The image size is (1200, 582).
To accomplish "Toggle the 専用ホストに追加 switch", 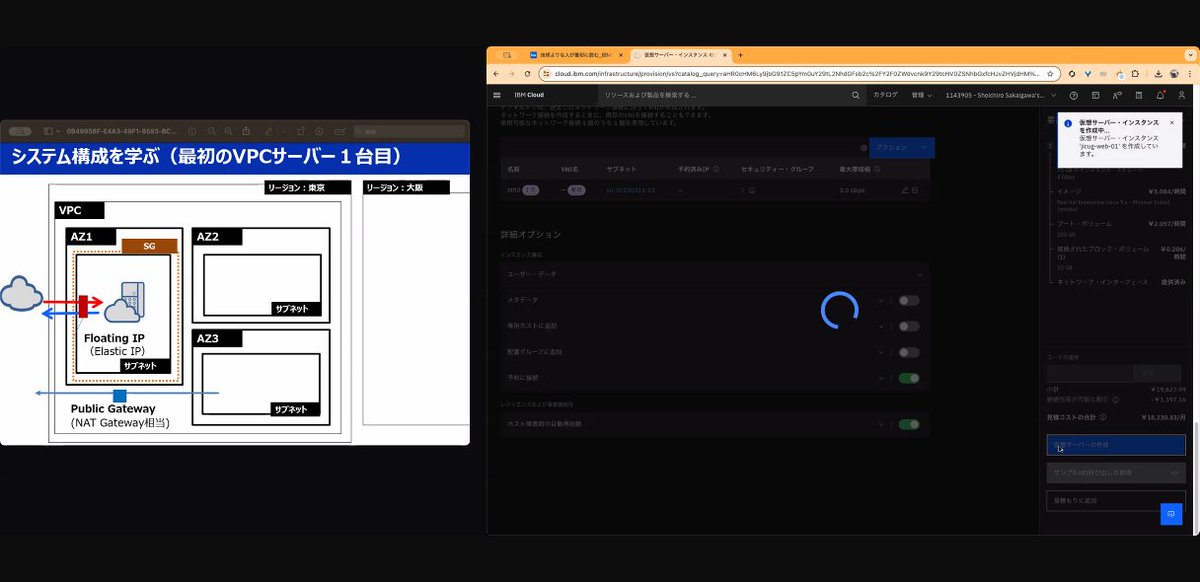I will [x=908, y=326].
